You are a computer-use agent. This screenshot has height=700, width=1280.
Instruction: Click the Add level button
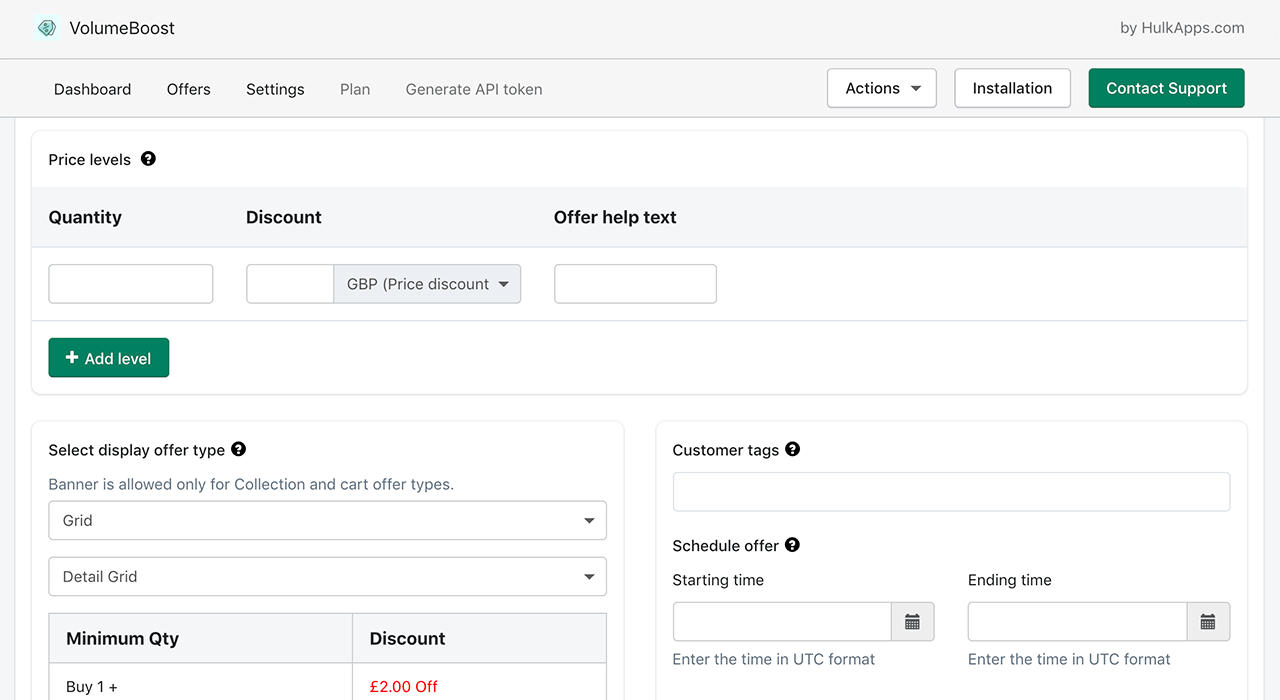(x=108, y=358)
